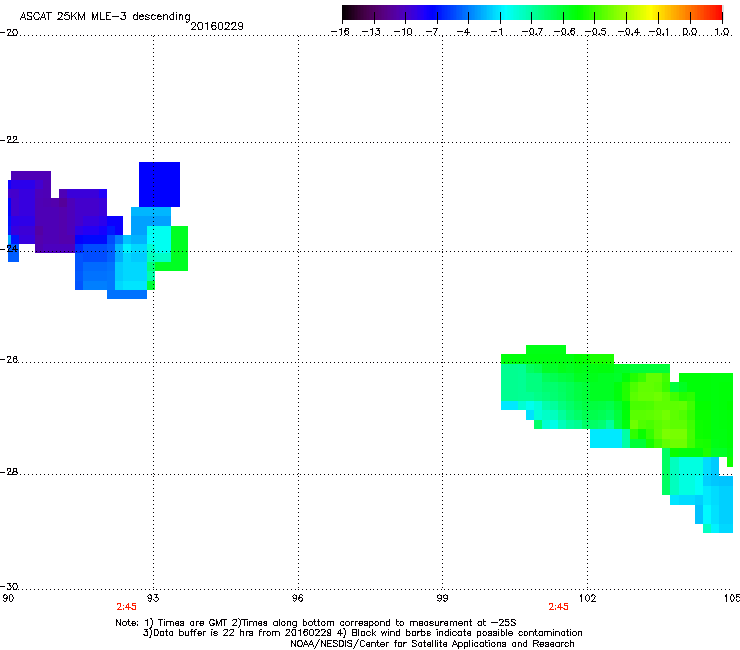Click the 'Data buffer is 22 hrs' note line
740x650 pixels.
point(362,633)
